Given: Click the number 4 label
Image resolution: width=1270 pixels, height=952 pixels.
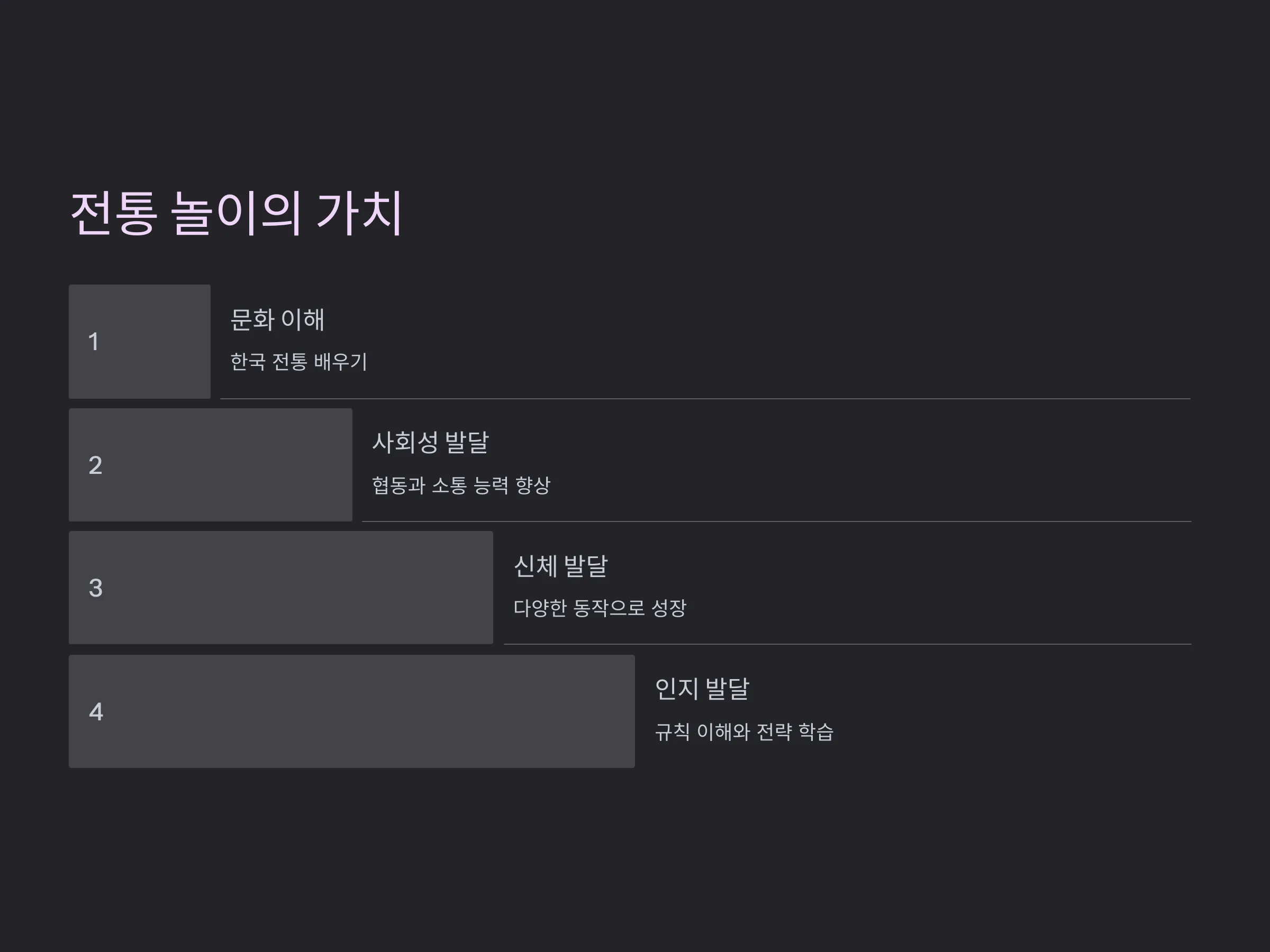Looking at the screenshot, I should (96, 712).
